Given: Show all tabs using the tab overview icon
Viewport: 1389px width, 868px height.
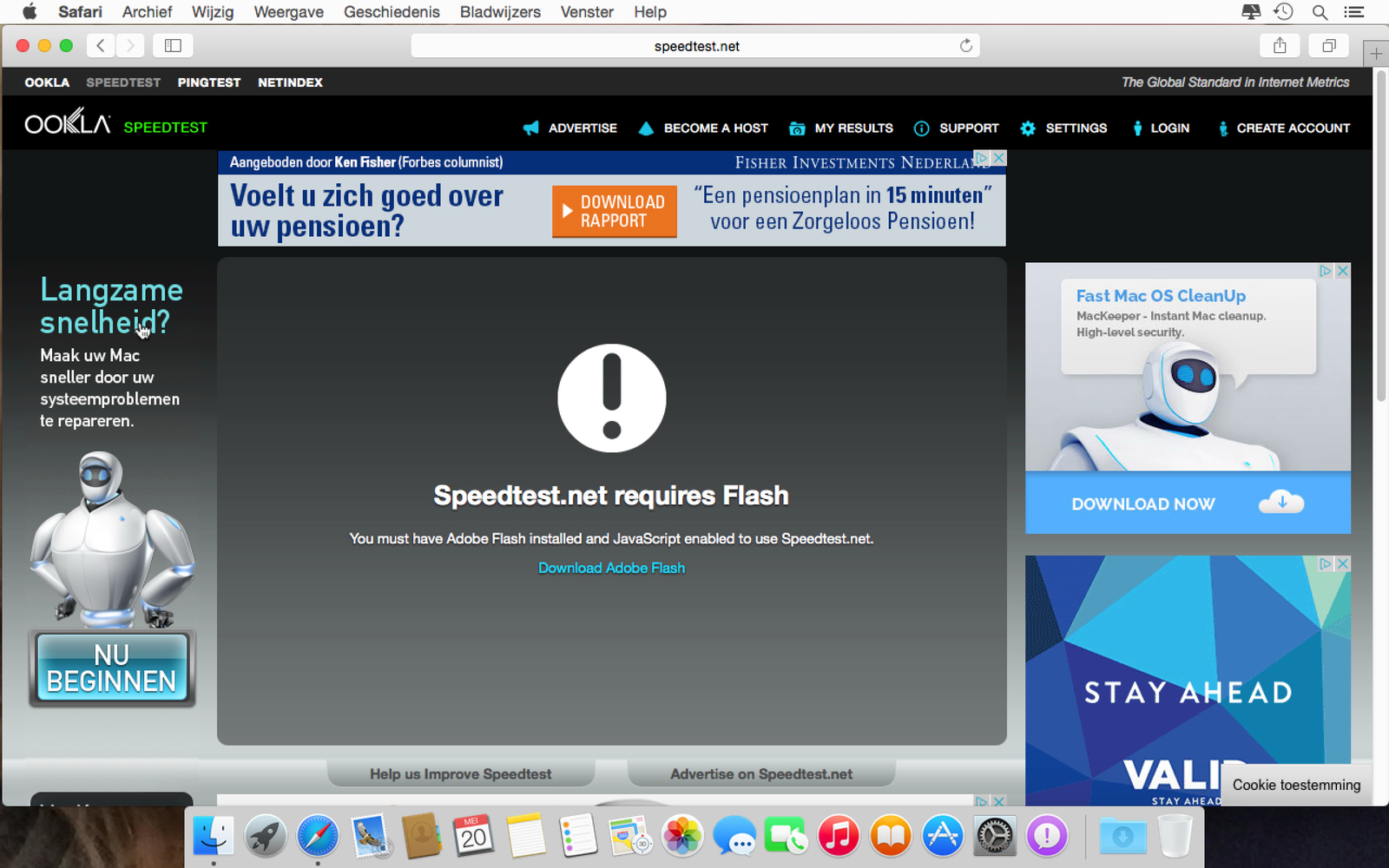Looking at the screenshot, I should tap(1329, 45).
